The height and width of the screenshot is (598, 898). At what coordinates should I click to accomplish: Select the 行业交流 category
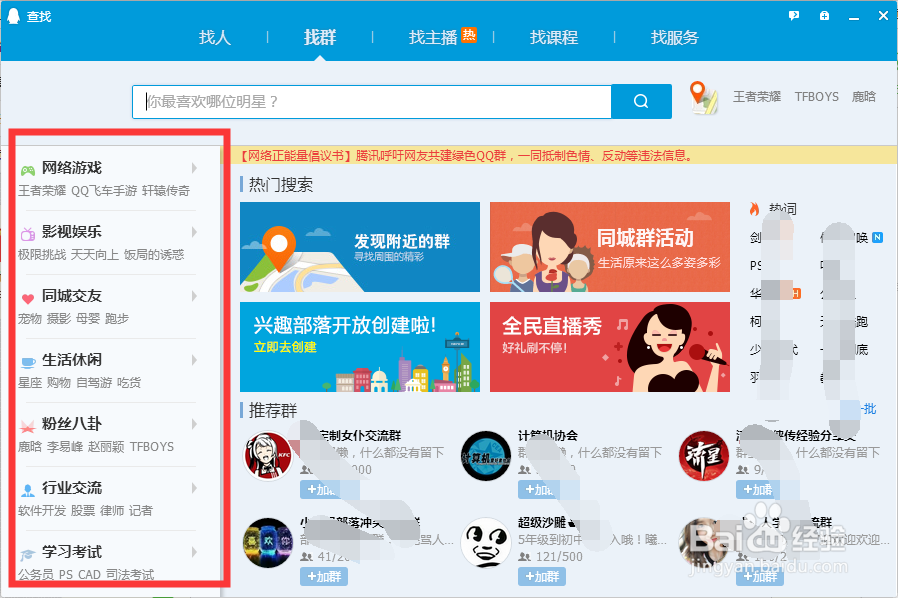(72, 488)
